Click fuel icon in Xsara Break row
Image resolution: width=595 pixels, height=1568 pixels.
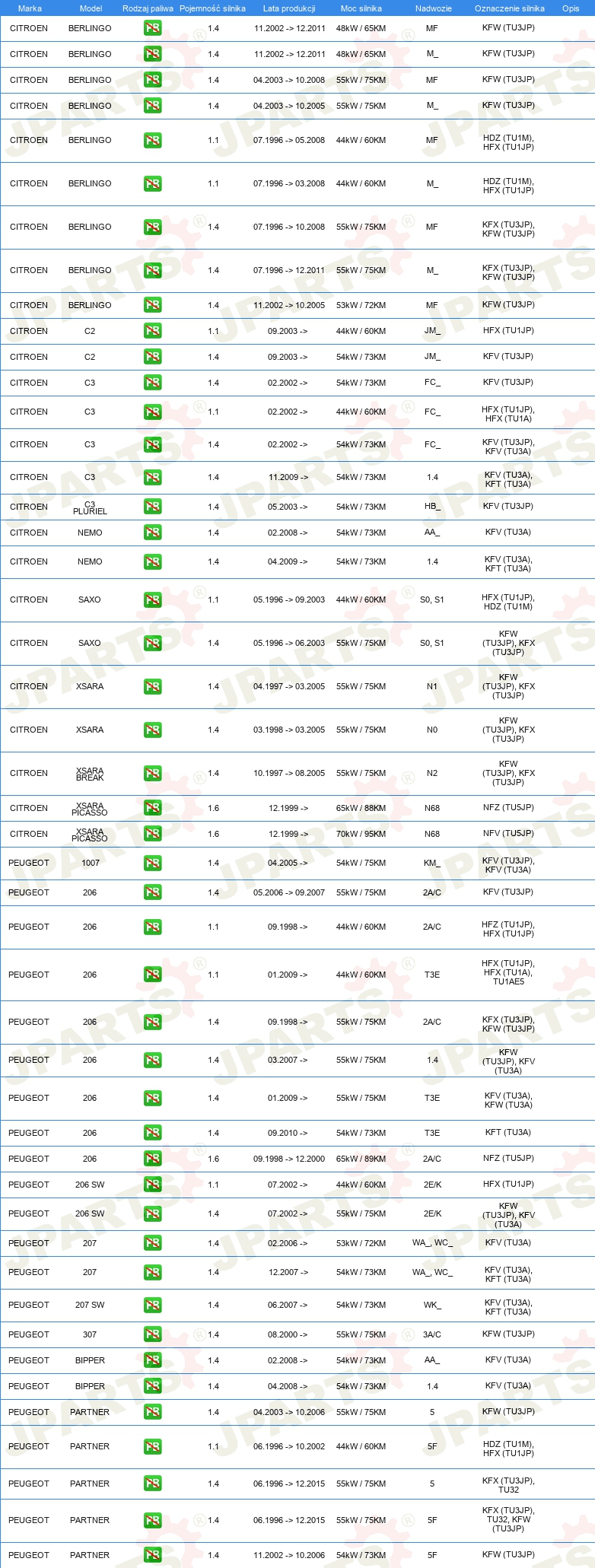pyautogui.click(x=153, y=773)
